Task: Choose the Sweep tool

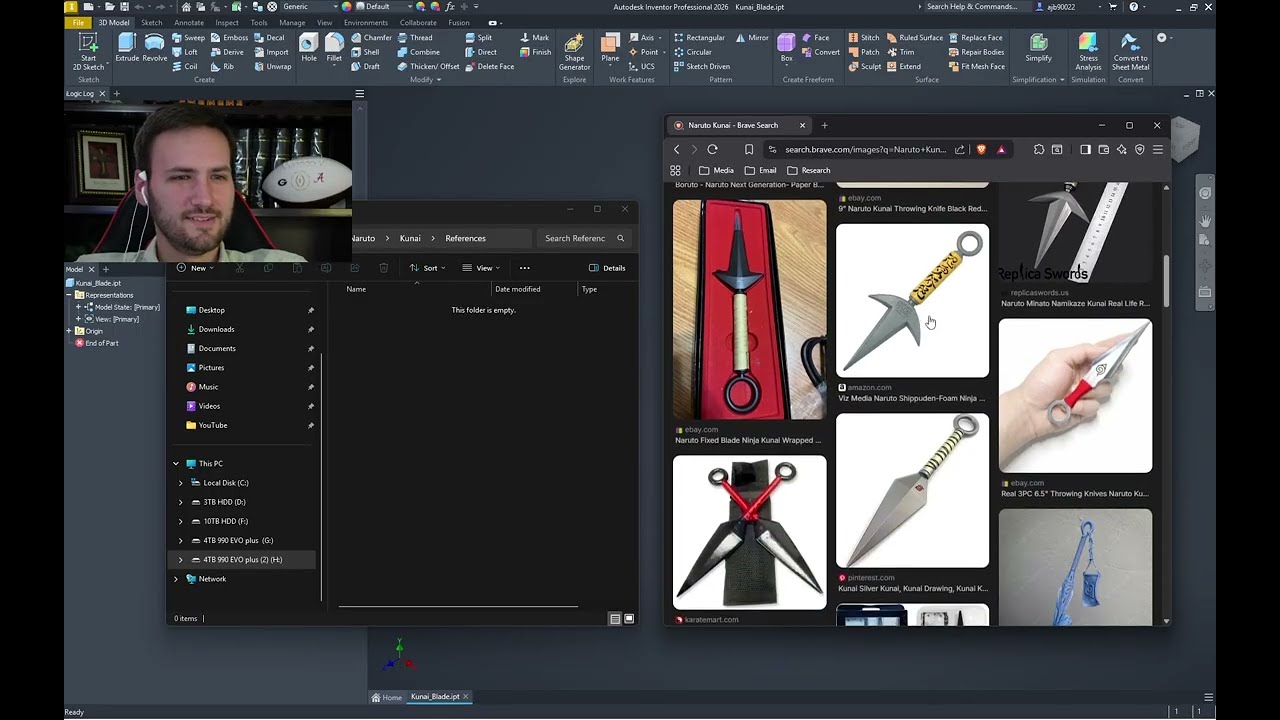Action: pyautogui.click(x=188, y=38)
